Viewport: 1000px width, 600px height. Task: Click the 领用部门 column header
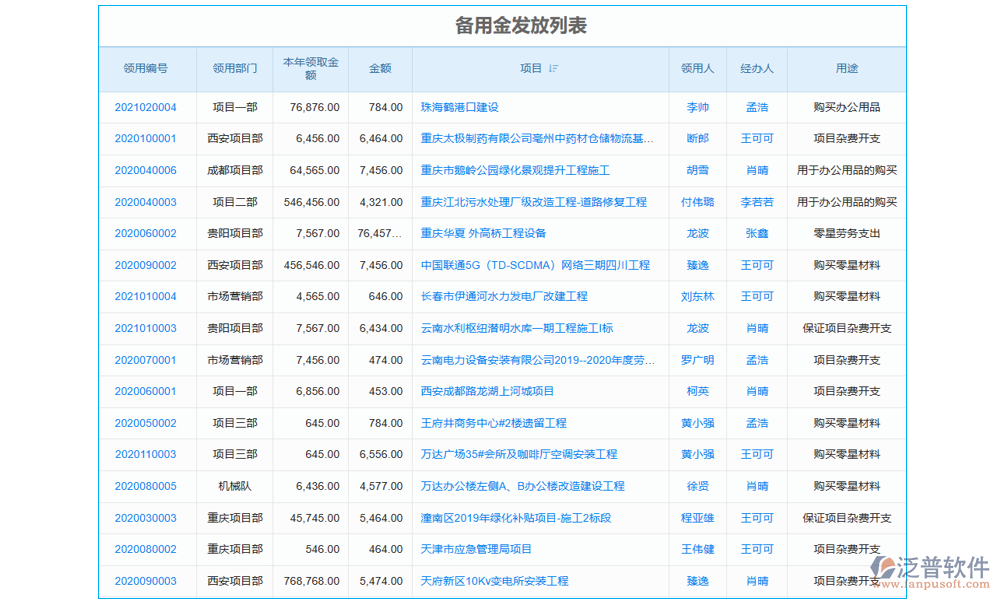click(x=235, y=69)
